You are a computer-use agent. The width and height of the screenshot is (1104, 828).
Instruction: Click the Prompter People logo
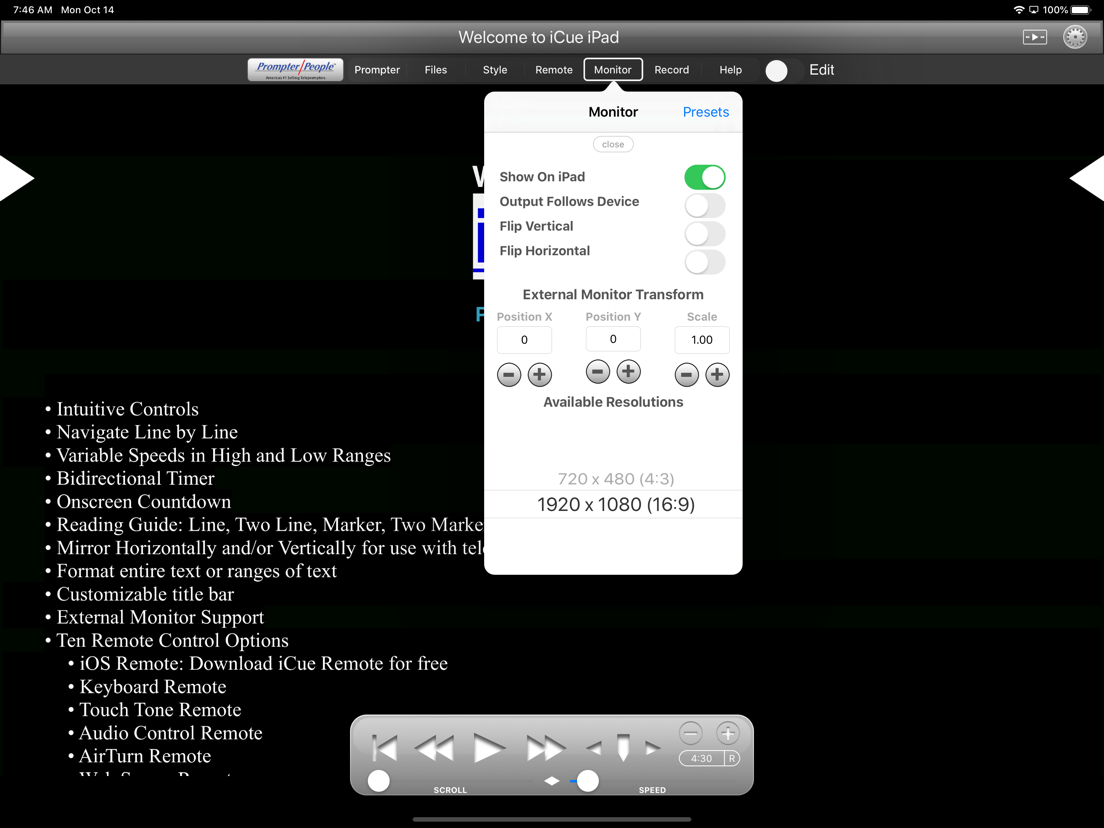(295, 70)
